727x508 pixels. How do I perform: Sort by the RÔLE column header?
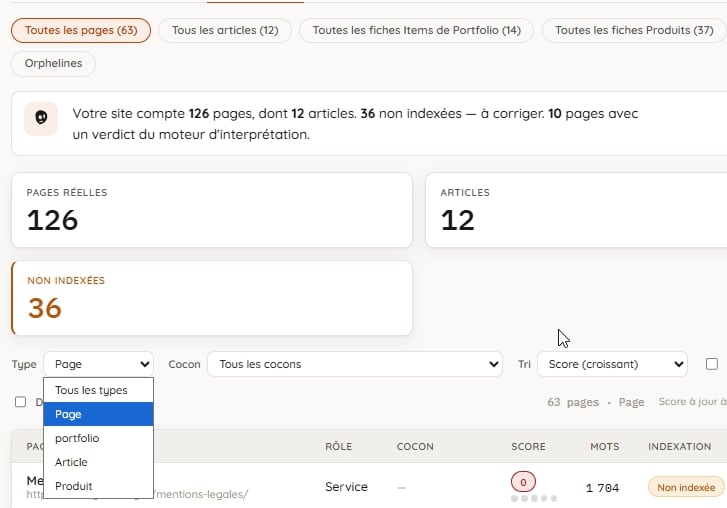(338, 447)
